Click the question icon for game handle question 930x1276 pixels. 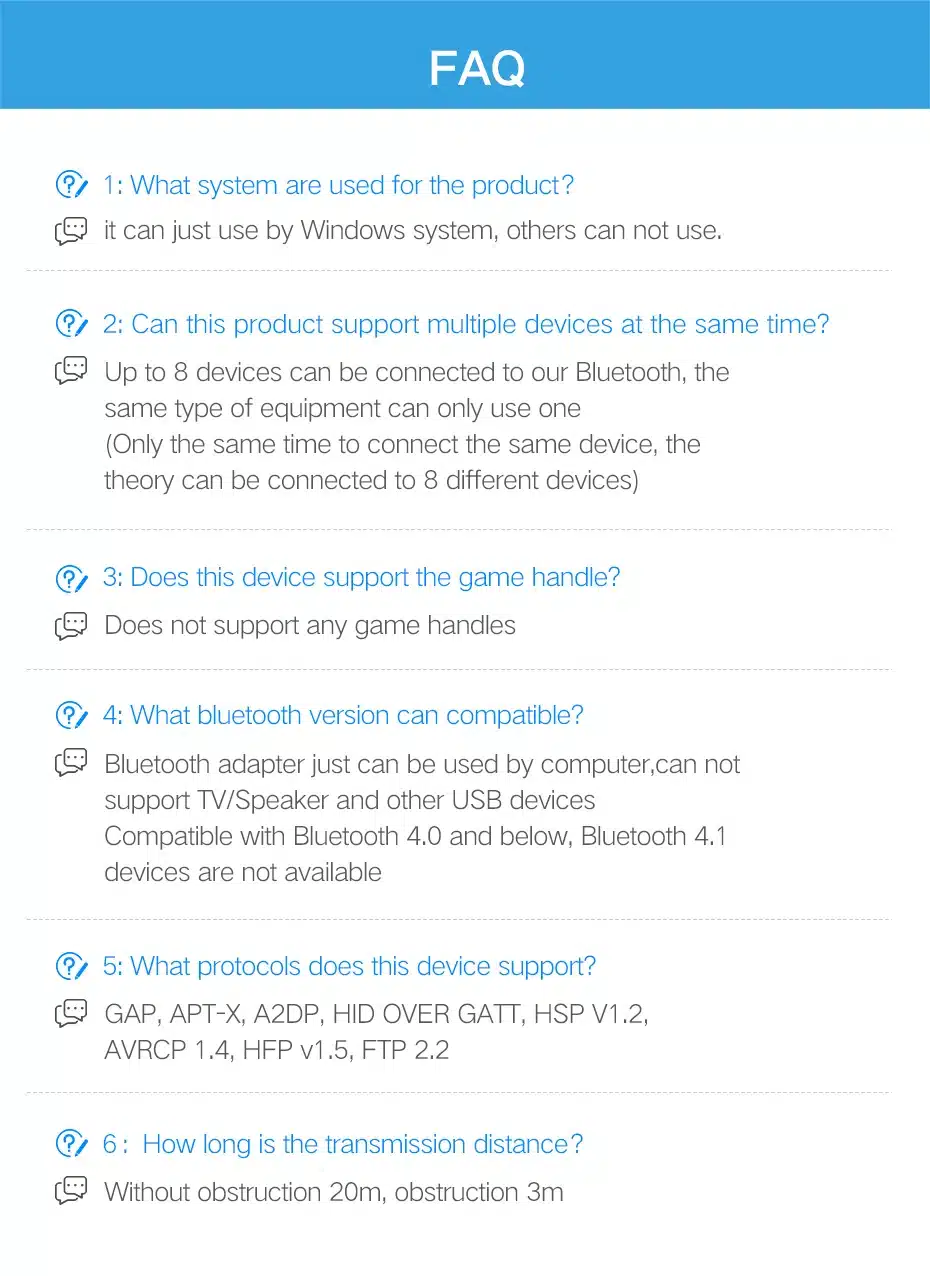tap(71, 578)
